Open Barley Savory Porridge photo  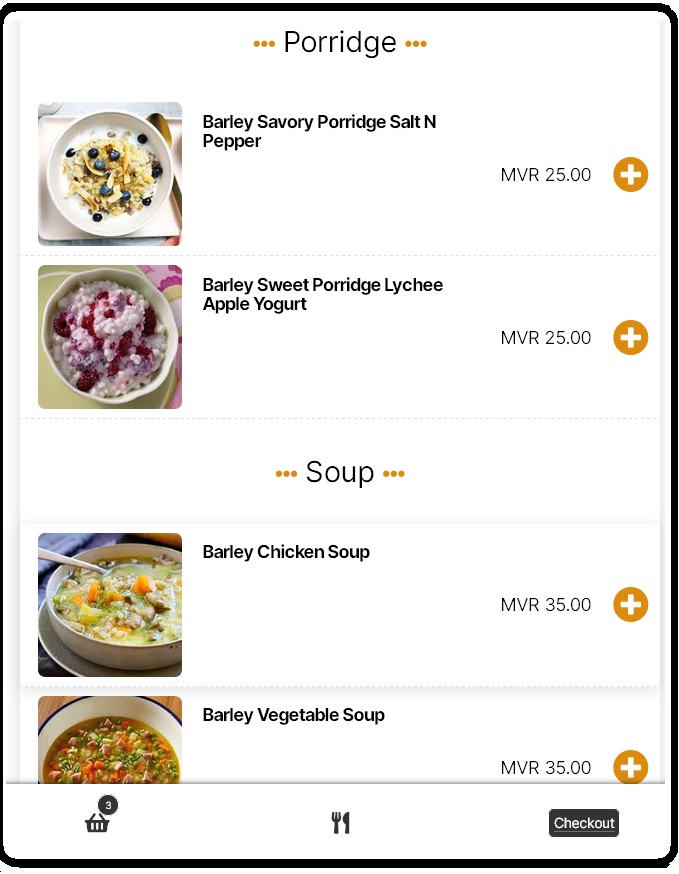[110, 174]
